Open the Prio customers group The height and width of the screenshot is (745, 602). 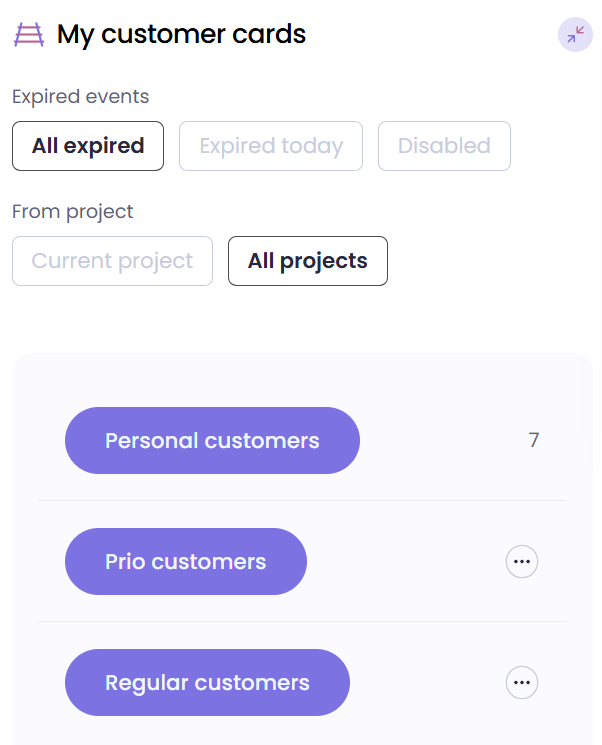[186, 562]
